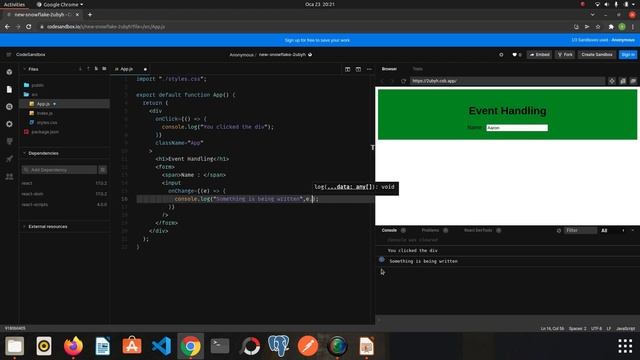
Task: Click the download arrow icon in Files header
Action: coord(80,69)
